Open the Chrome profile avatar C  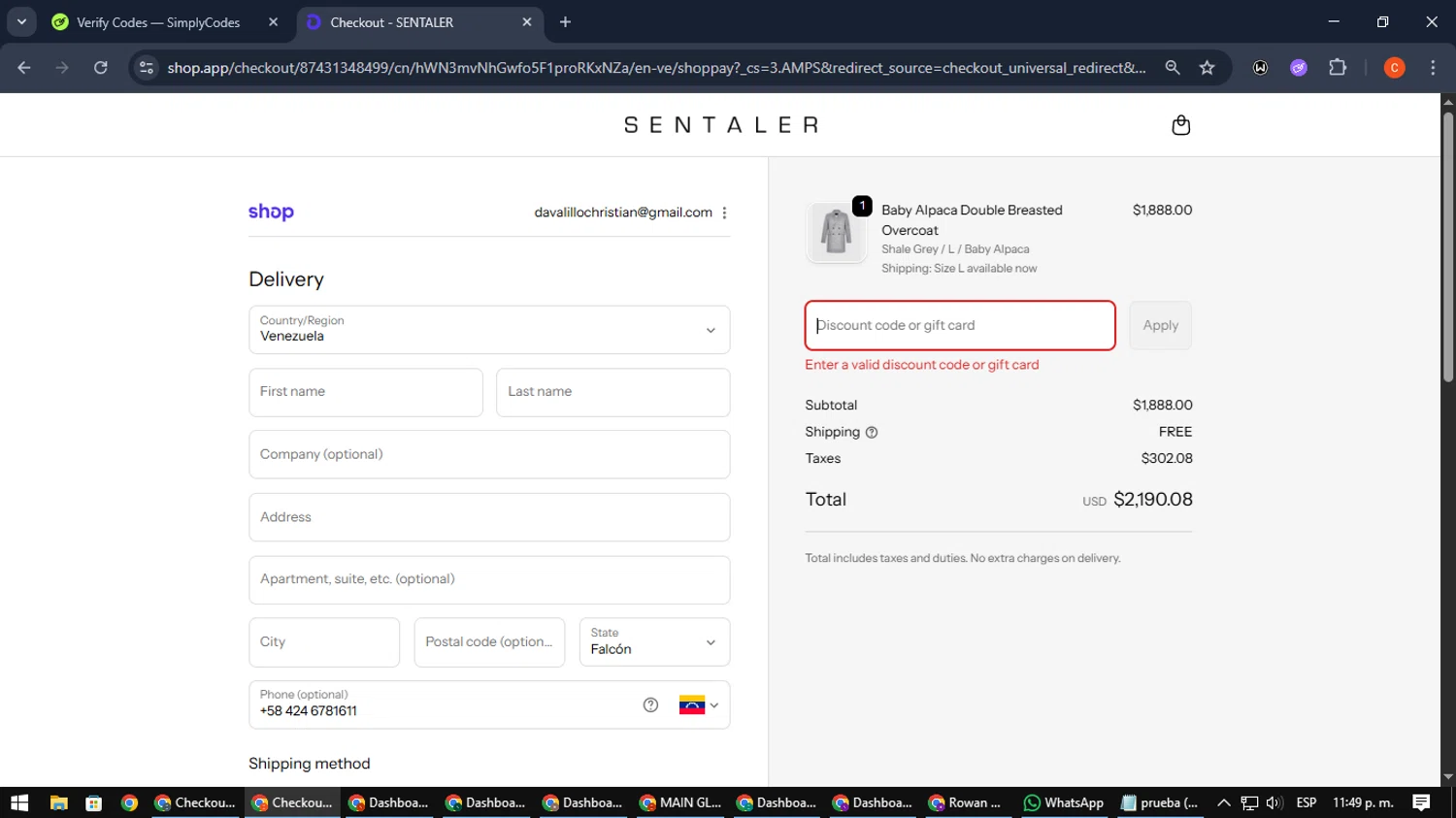click(x=1394, y=68)
